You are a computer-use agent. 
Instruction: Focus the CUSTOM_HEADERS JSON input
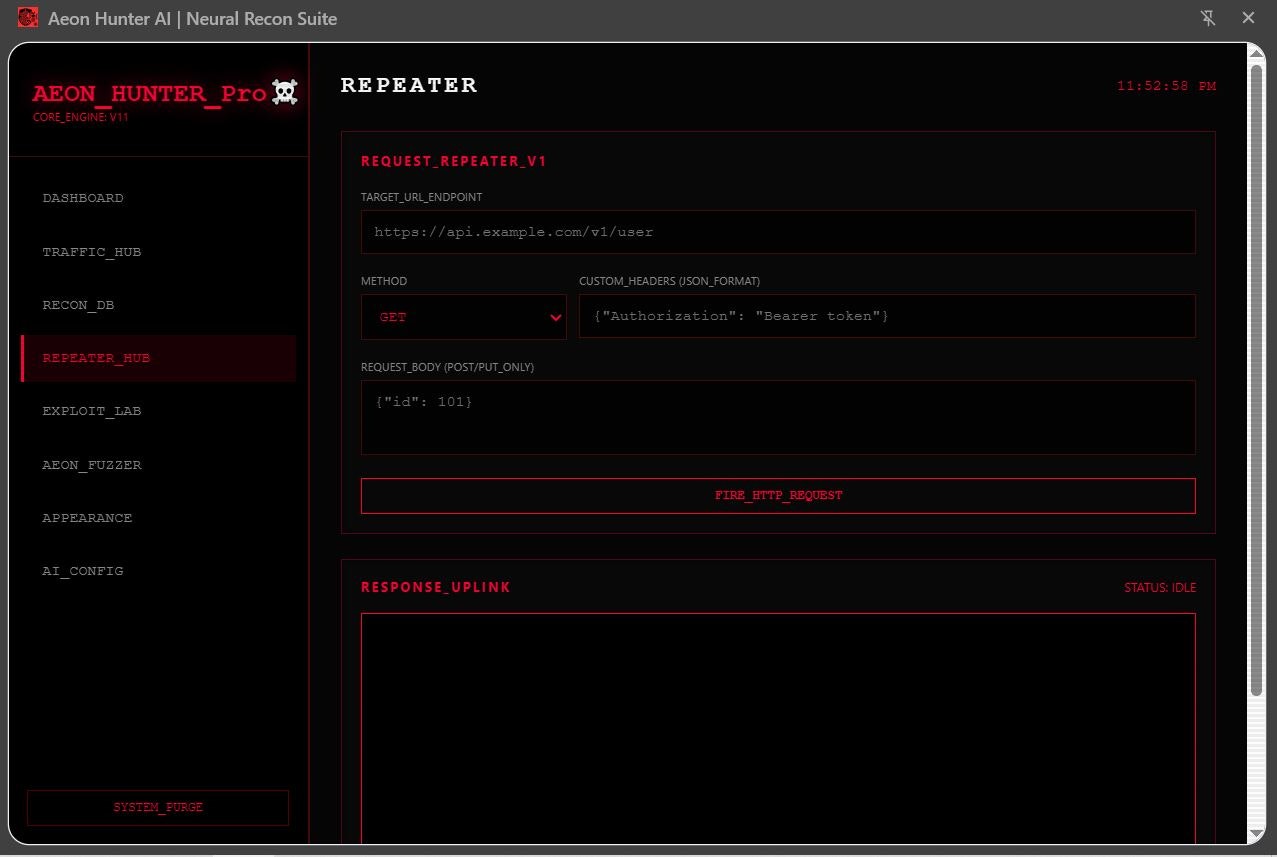(887, 316)
